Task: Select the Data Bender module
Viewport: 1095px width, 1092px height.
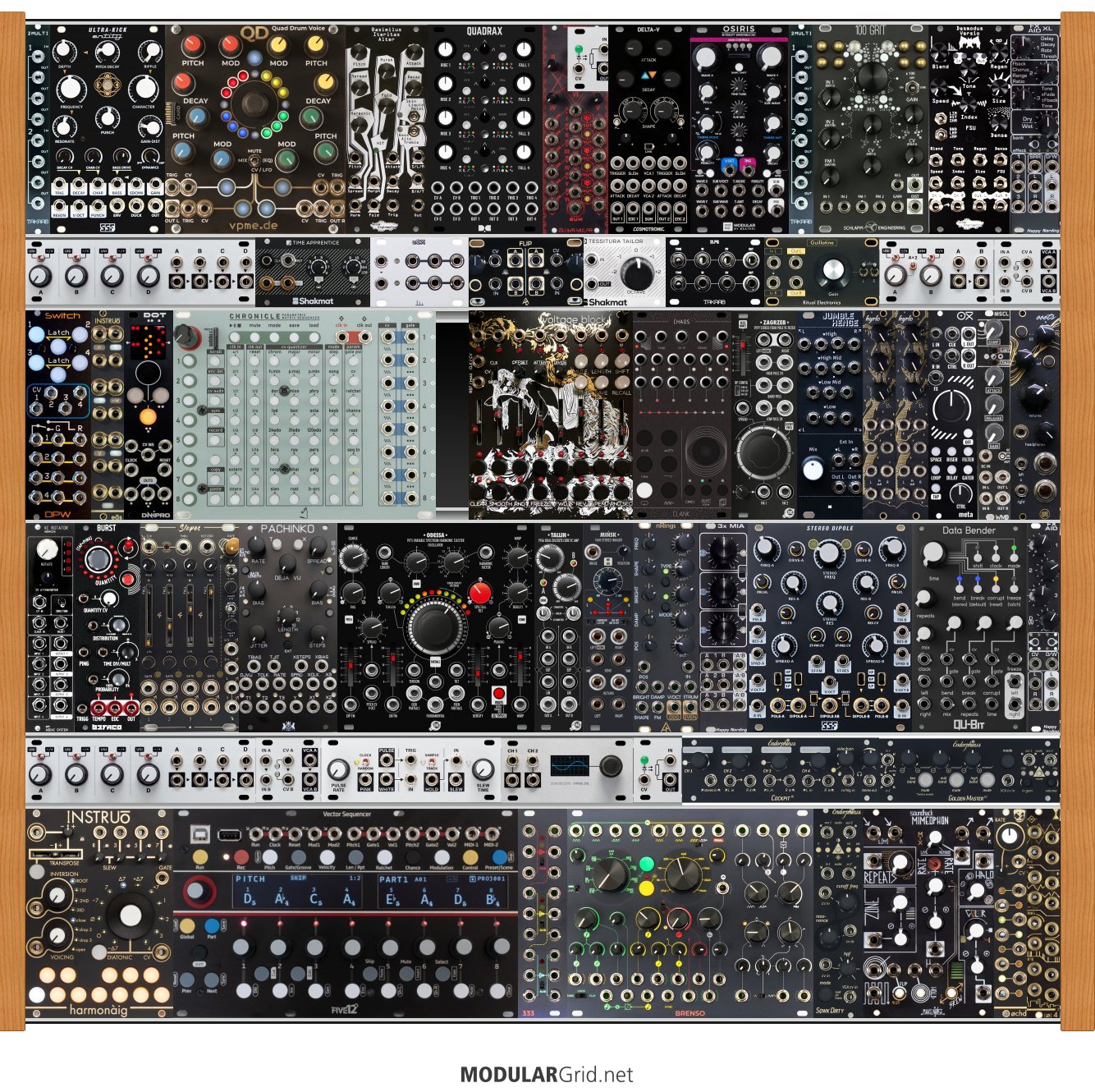Action: 969,628
